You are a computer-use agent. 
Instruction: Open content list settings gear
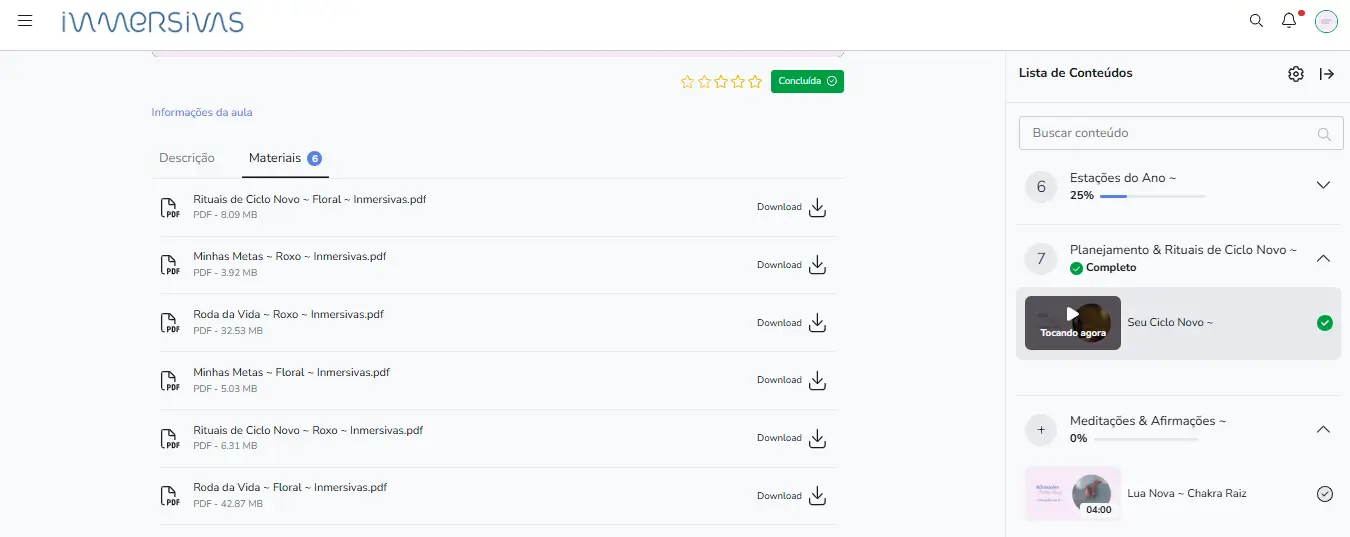(x=1296, y=74)
